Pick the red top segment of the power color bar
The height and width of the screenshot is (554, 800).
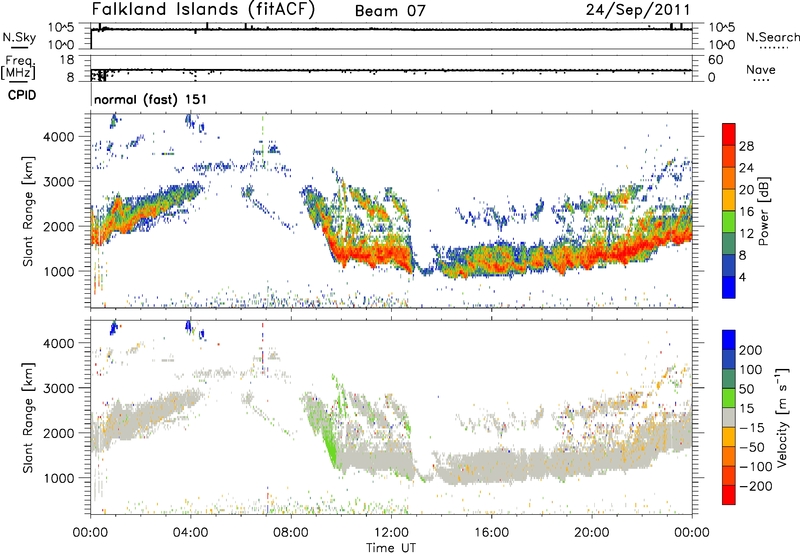click(729, 134)
